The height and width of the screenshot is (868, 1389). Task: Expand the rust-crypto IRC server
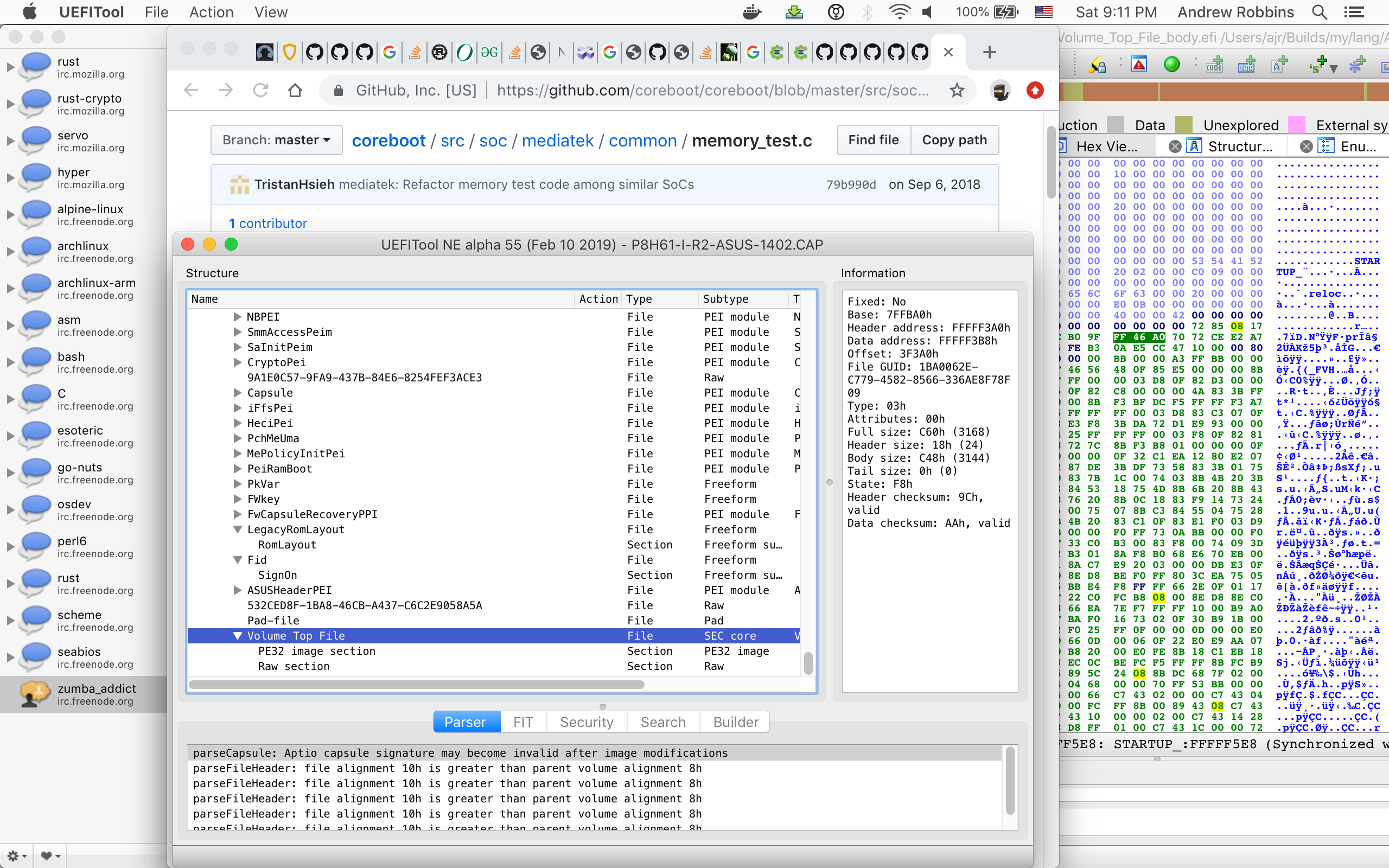click(x=10, y=104)
